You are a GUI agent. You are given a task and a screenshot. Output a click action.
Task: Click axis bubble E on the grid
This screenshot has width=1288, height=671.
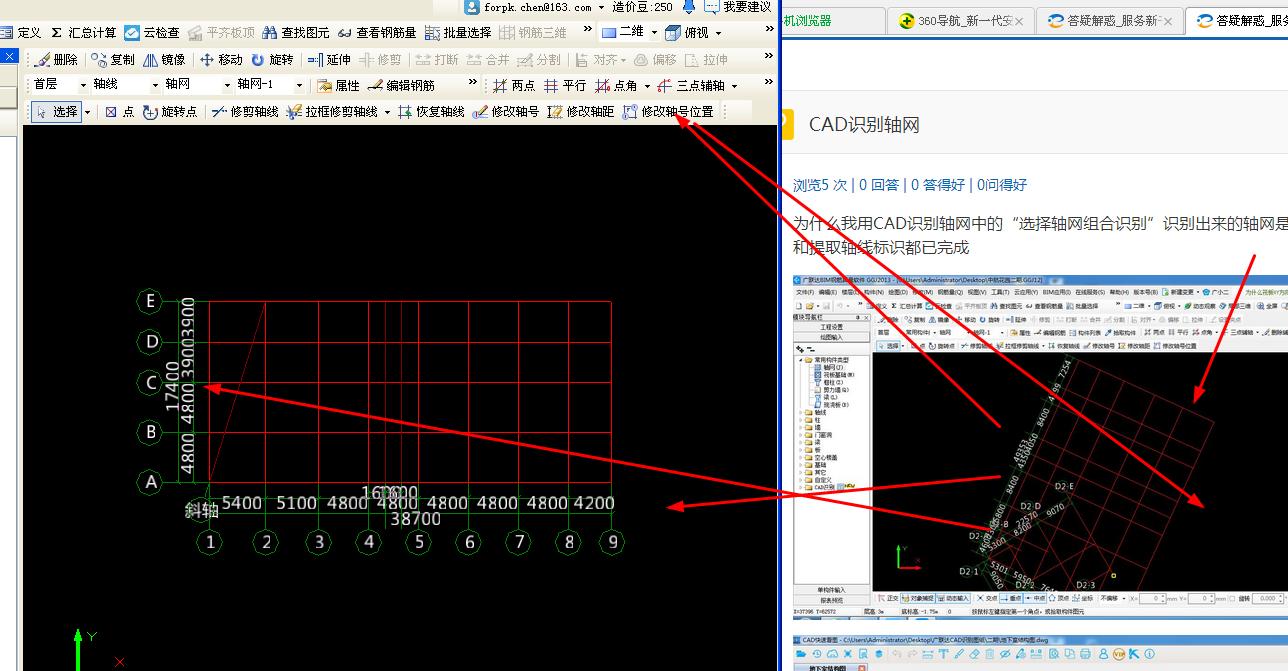pyautogui.click(x=151, y=300)
